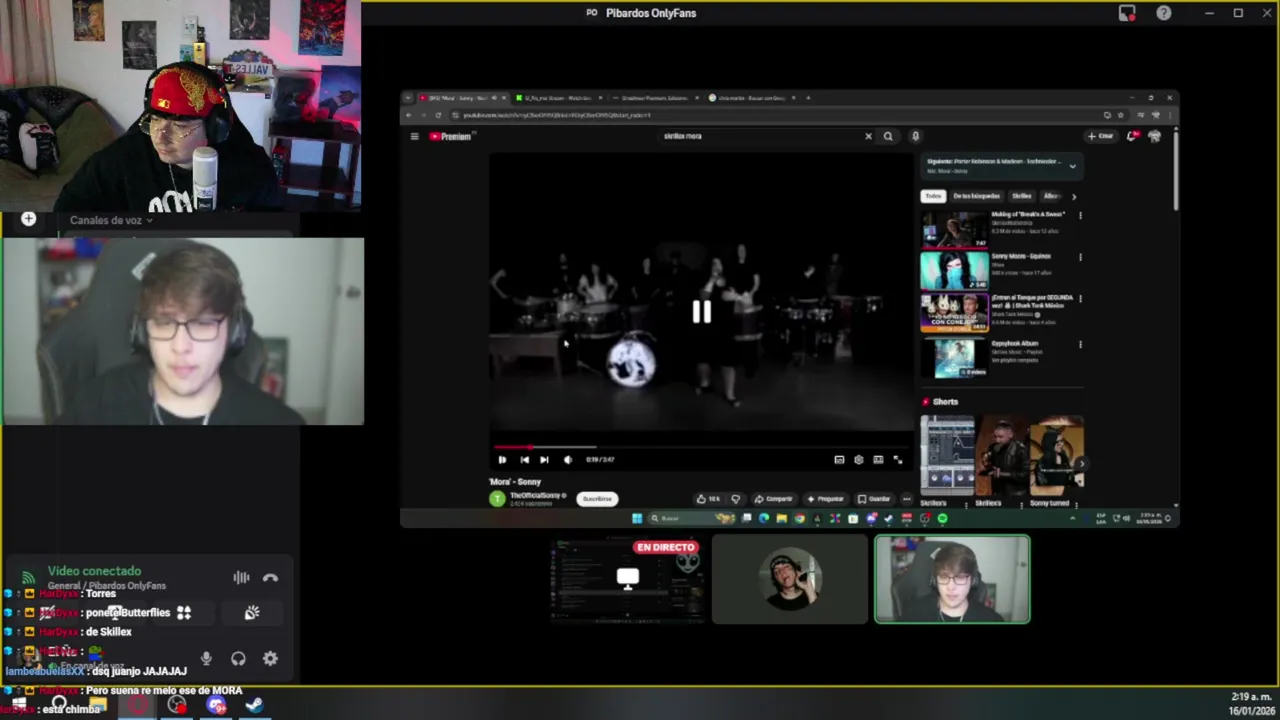The width and height of the screenshot is (1280, 720).
Task: Open a new Chrome tab
Action: (x=808, y=98)
